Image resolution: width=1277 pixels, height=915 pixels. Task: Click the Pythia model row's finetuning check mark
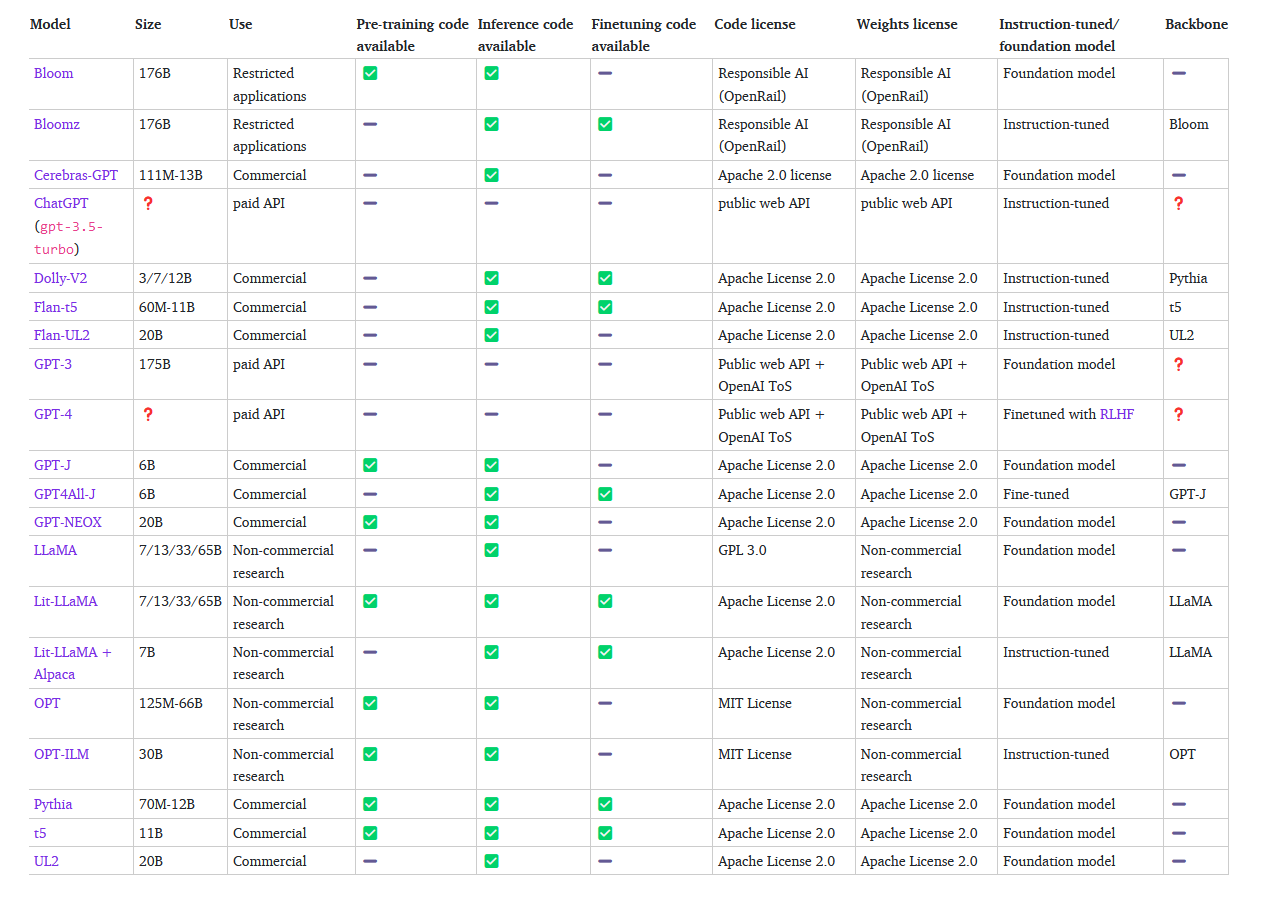605,804
